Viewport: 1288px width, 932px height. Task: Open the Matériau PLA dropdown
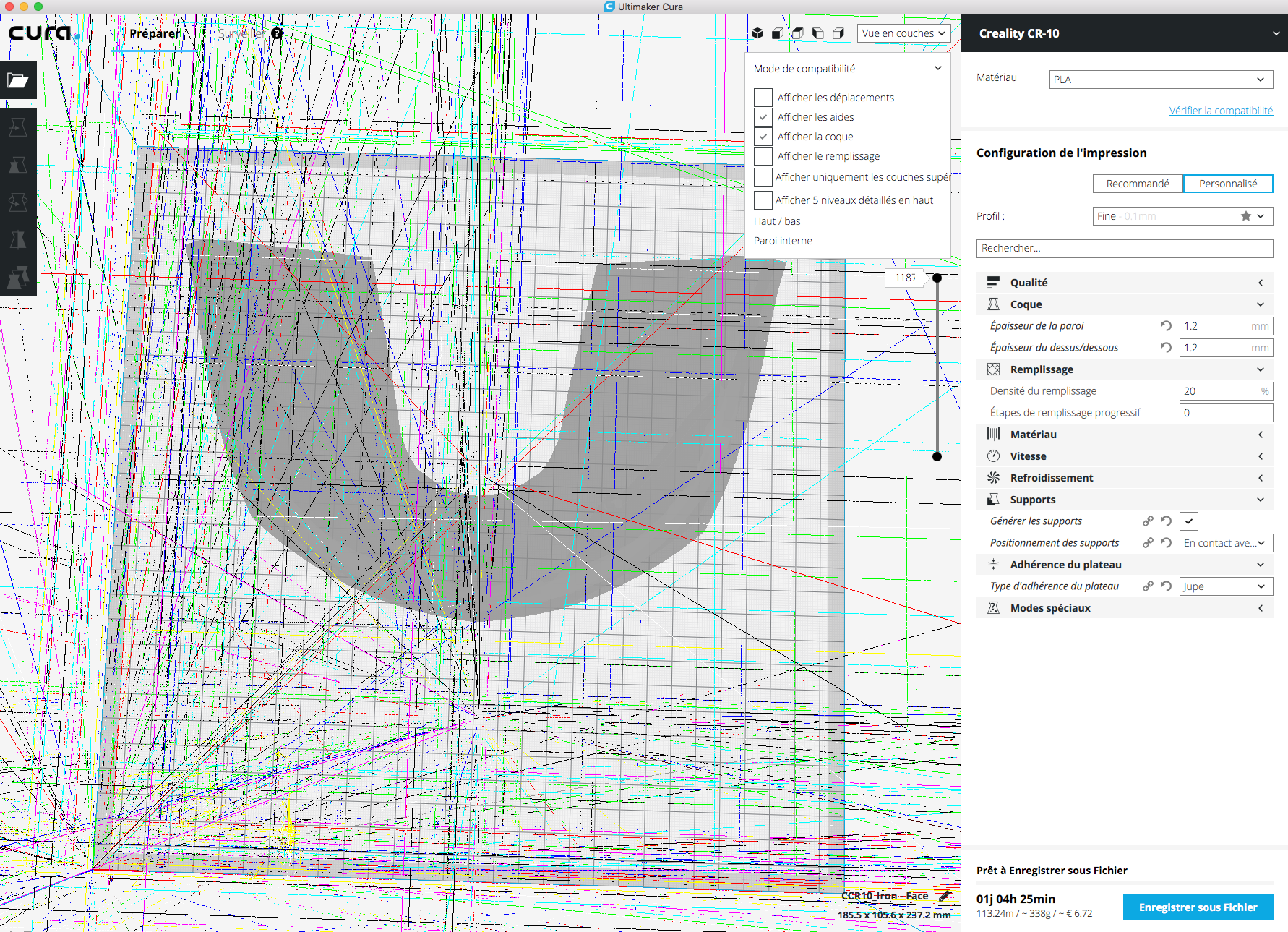pos(1161,80)
